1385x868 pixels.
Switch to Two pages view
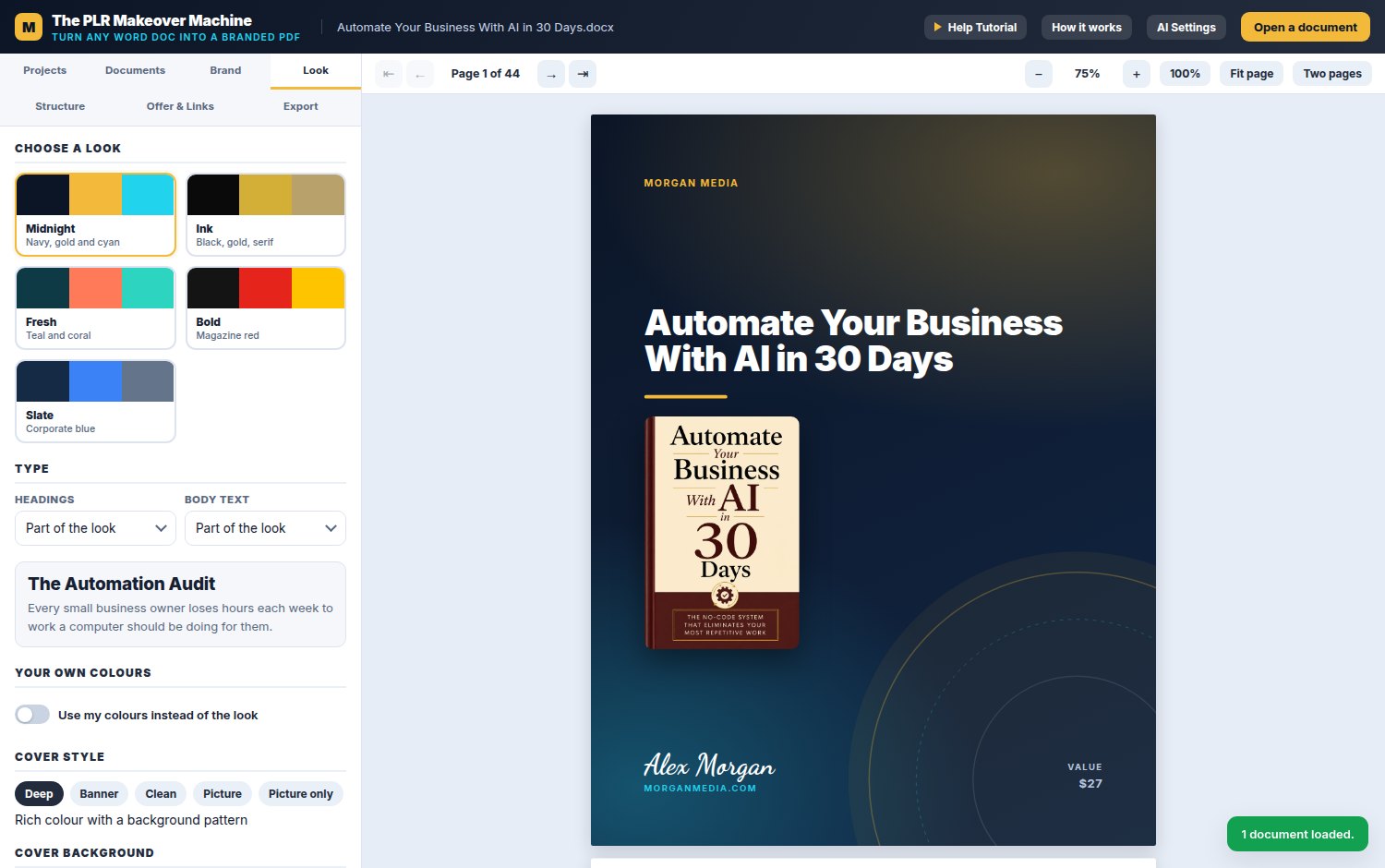point(1332,74)
